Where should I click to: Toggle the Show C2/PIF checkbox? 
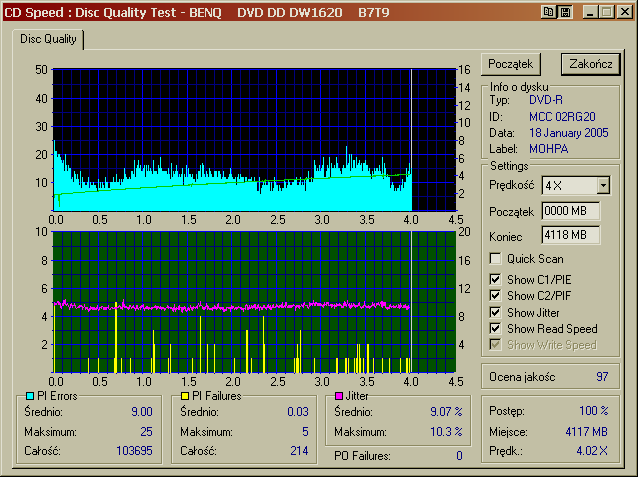click(495, 295)
